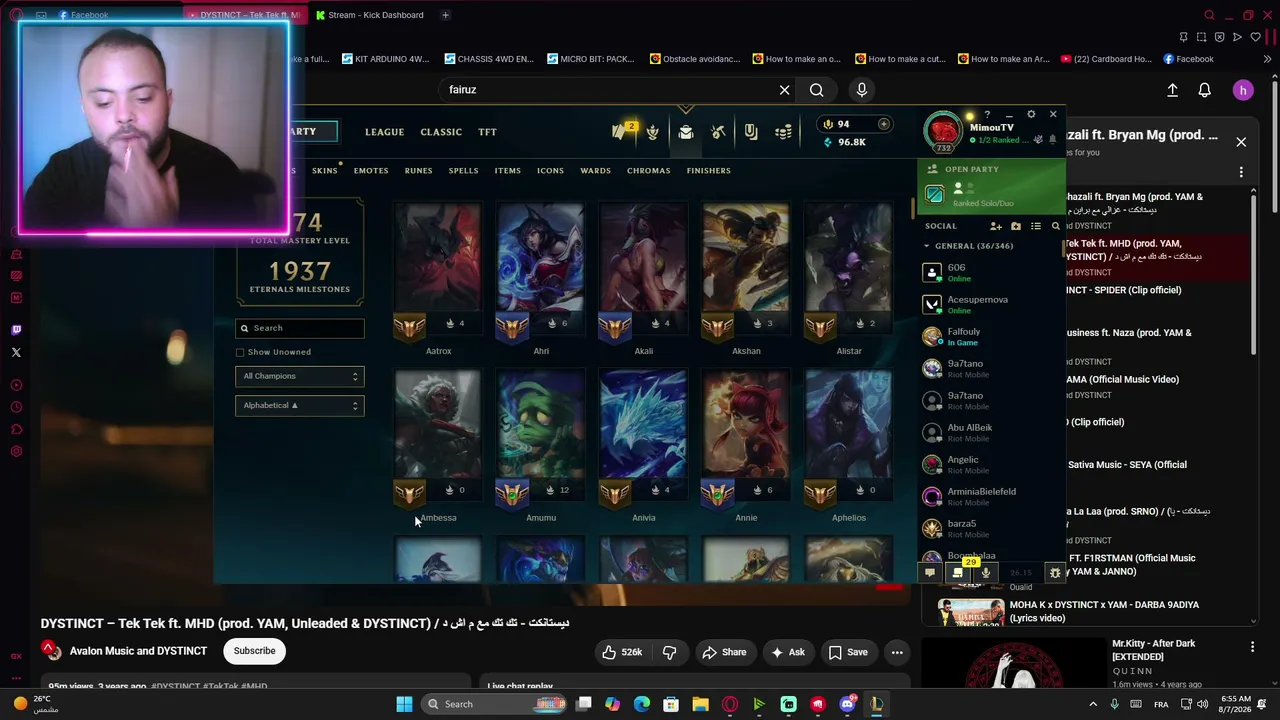The image size is (1280, 720).
Task: Click the Ask button under the video
Action: [787, 652]
